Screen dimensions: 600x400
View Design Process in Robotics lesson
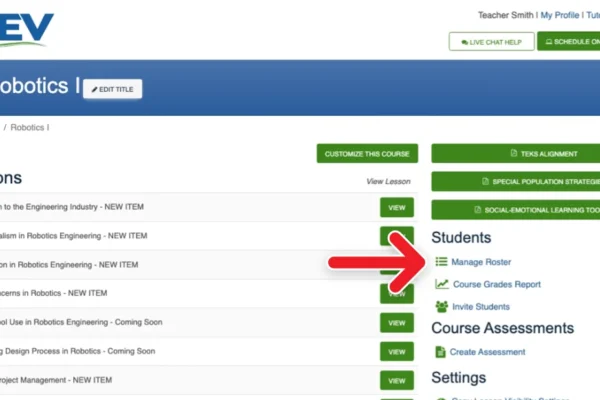click(x=397, y=351)
